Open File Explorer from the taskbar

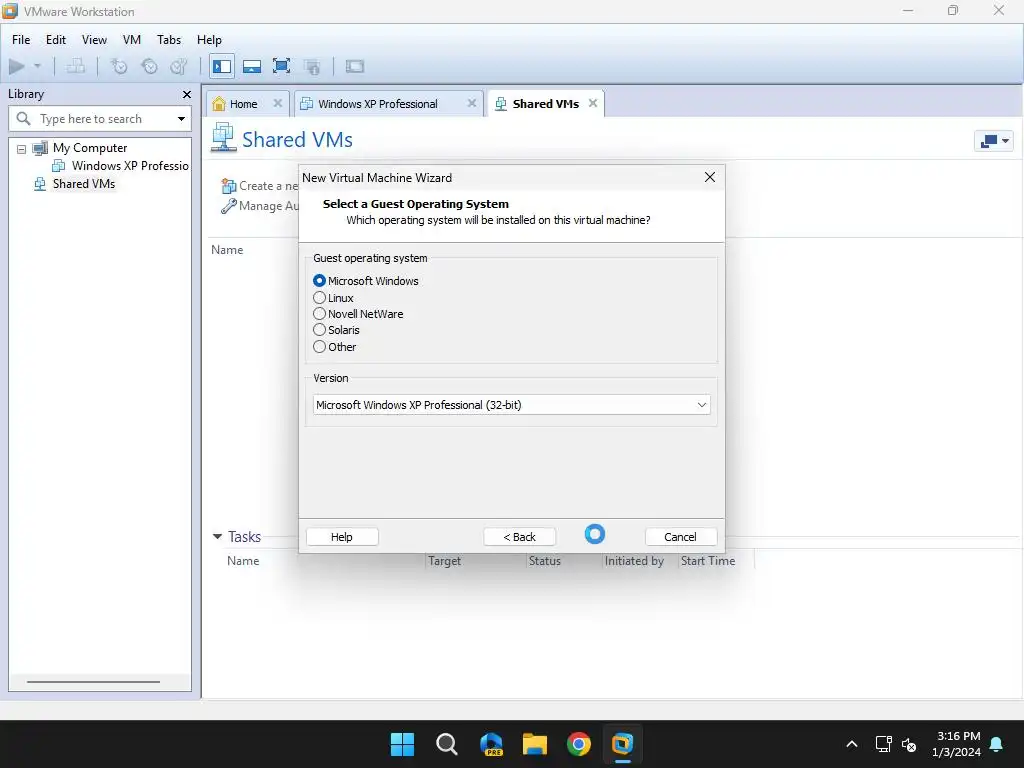click(x=535, y=744)
